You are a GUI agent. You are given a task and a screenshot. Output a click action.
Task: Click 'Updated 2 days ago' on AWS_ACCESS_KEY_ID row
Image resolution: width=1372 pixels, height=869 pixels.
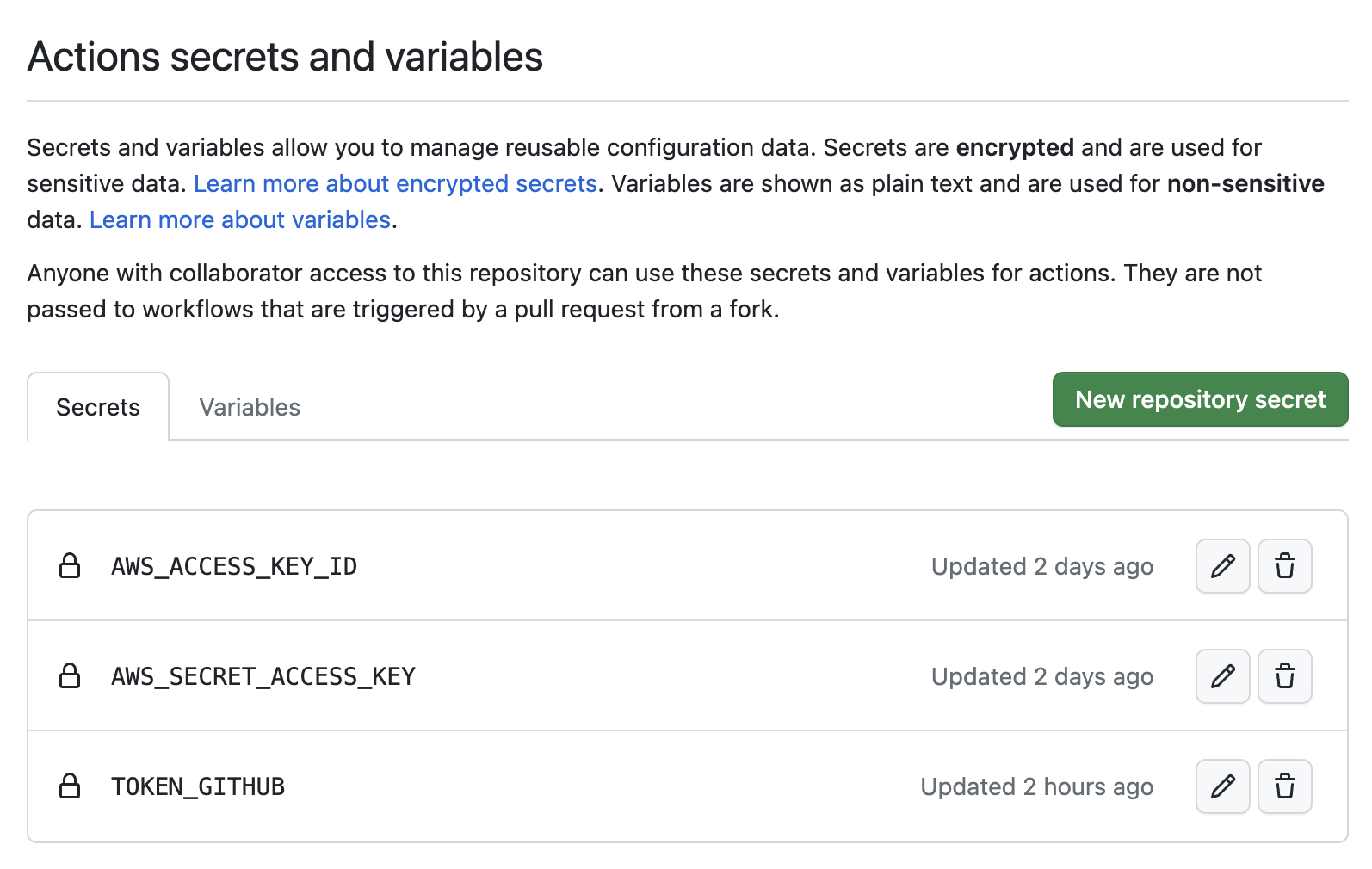tap(1041, 566)
